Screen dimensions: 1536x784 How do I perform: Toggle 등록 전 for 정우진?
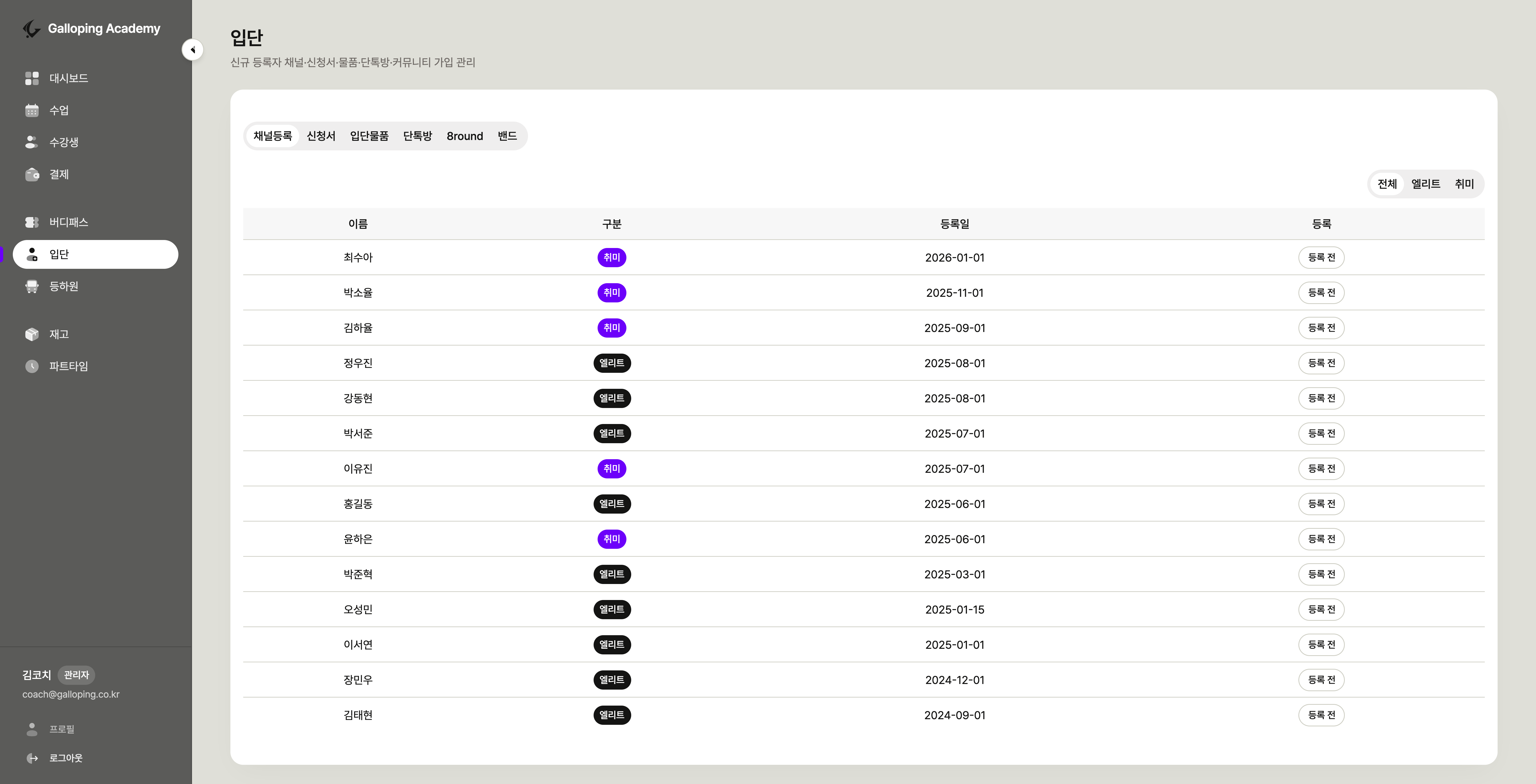(1321, 363)
